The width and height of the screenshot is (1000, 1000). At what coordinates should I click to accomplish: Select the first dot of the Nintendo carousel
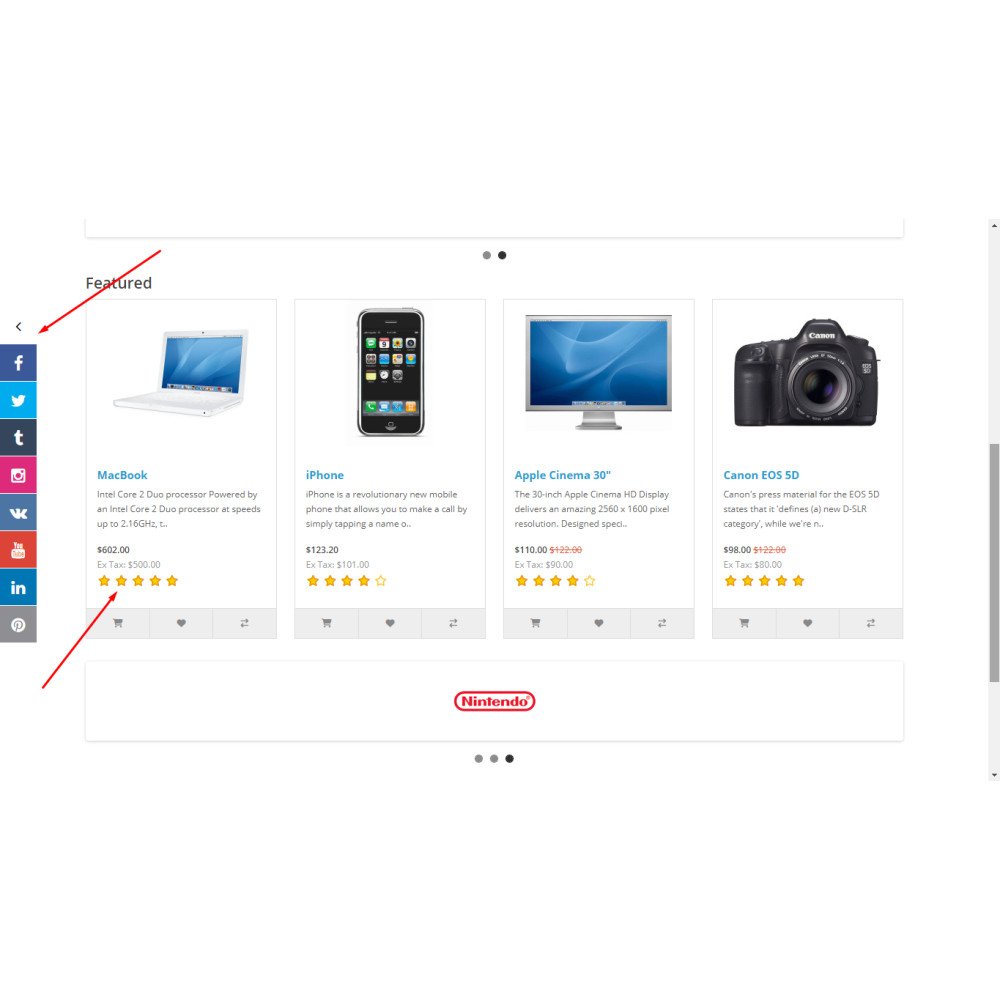478,758
